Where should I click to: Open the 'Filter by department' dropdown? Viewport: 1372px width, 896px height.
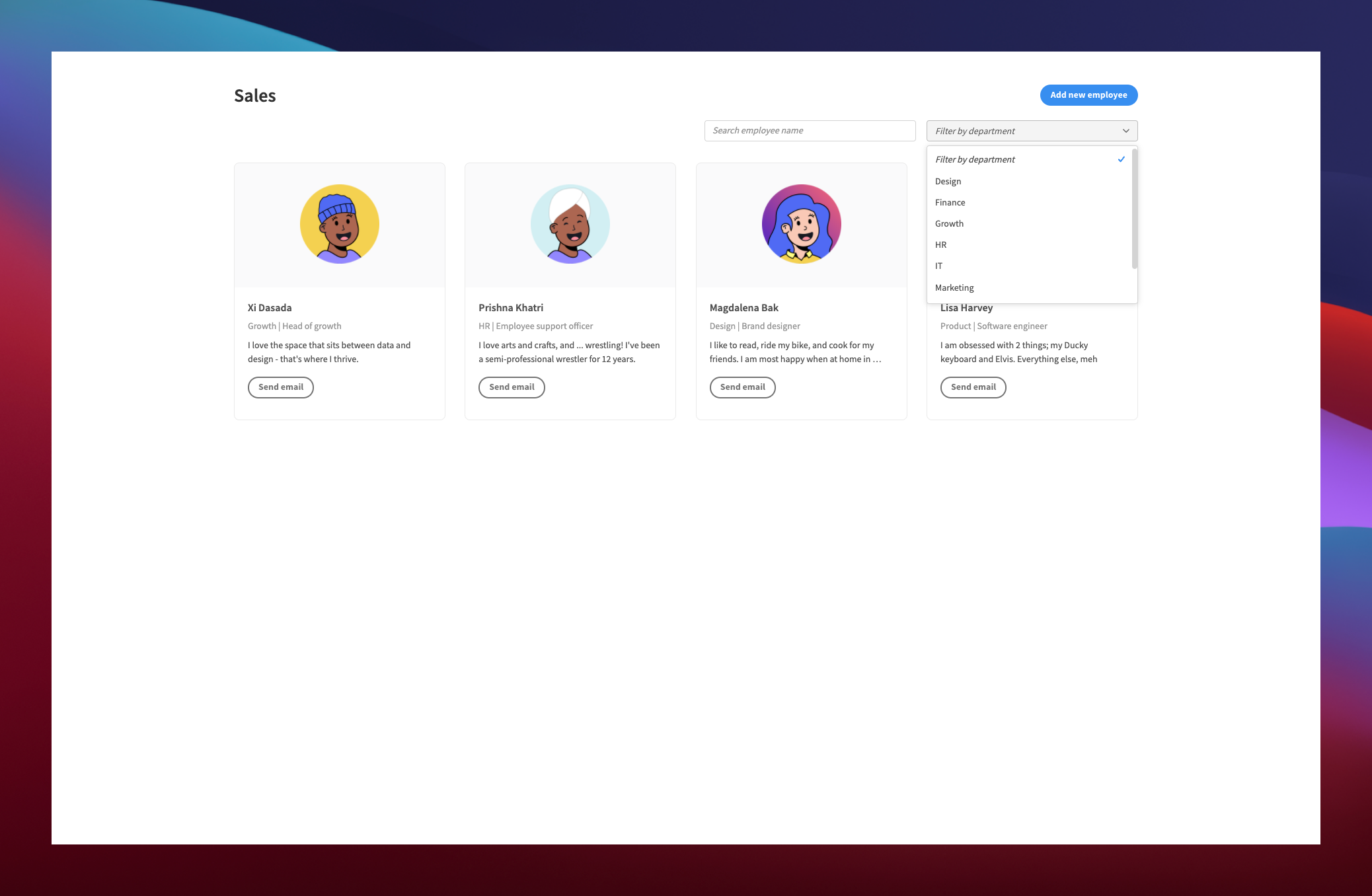(x=1031, y=130)
